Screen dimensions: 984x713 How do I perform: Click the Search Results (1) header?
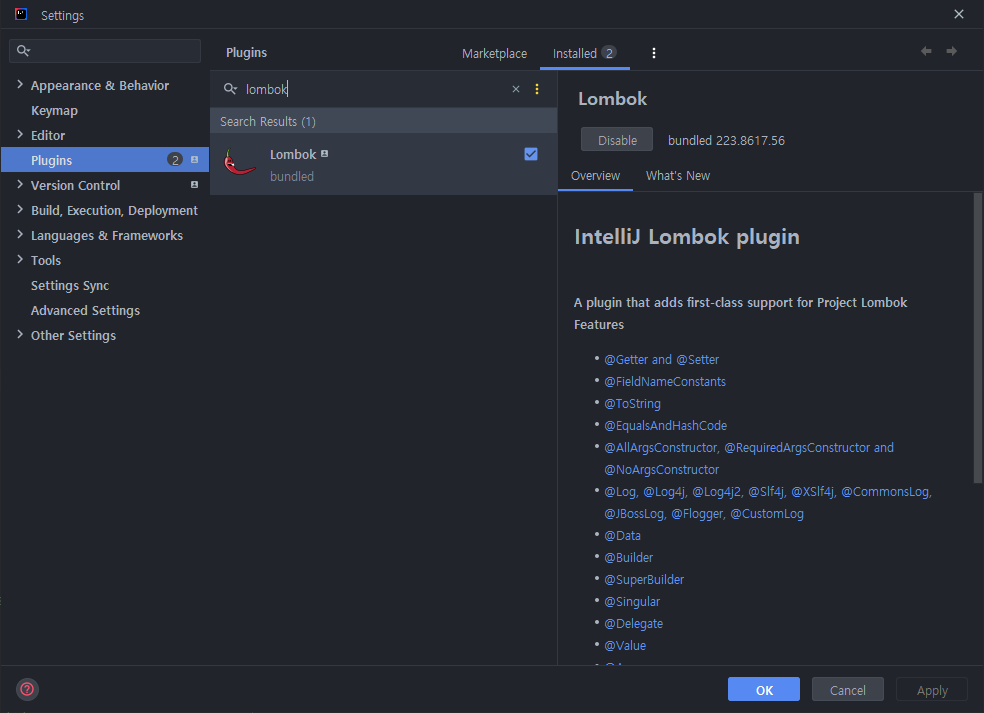point(383,121)
